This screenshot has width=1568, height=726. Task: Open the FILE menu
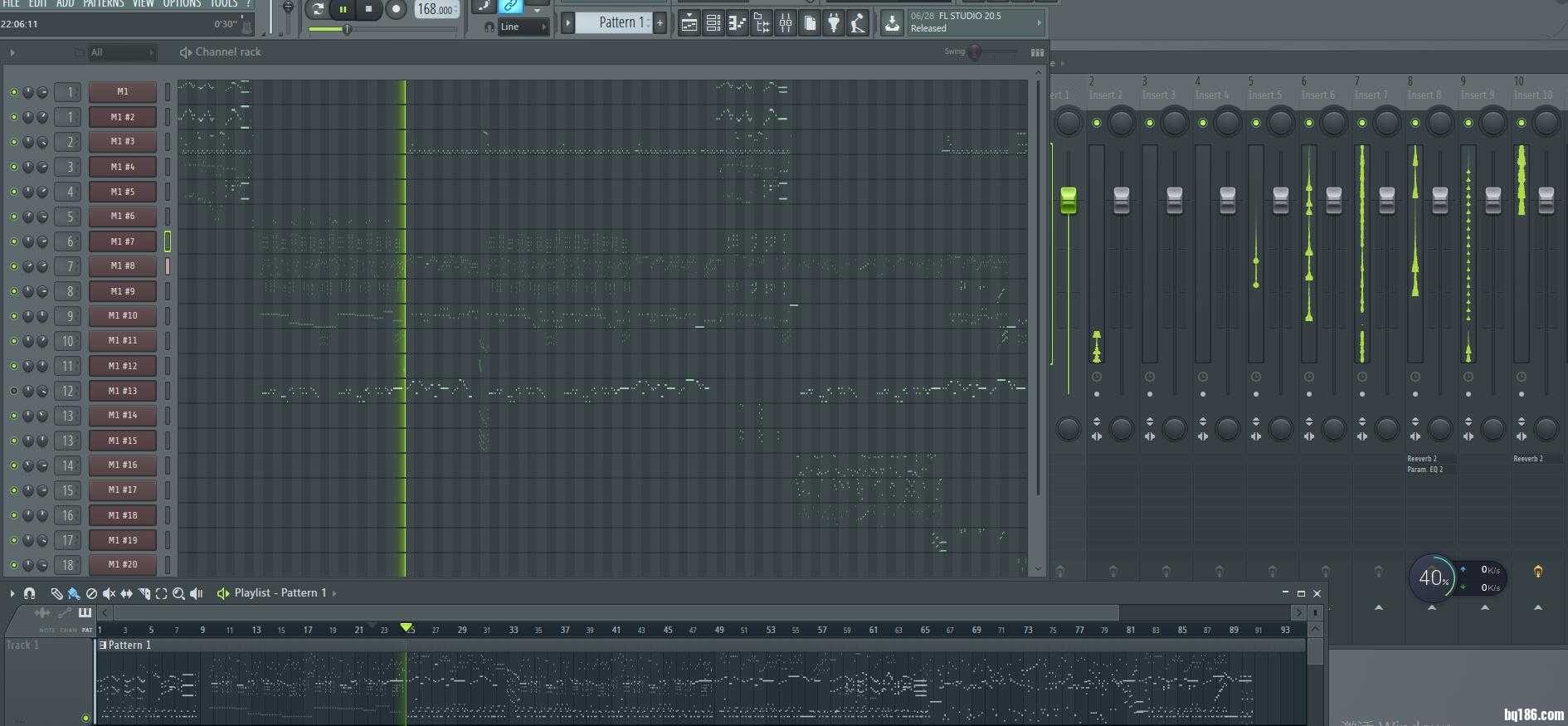coord(12,3)
